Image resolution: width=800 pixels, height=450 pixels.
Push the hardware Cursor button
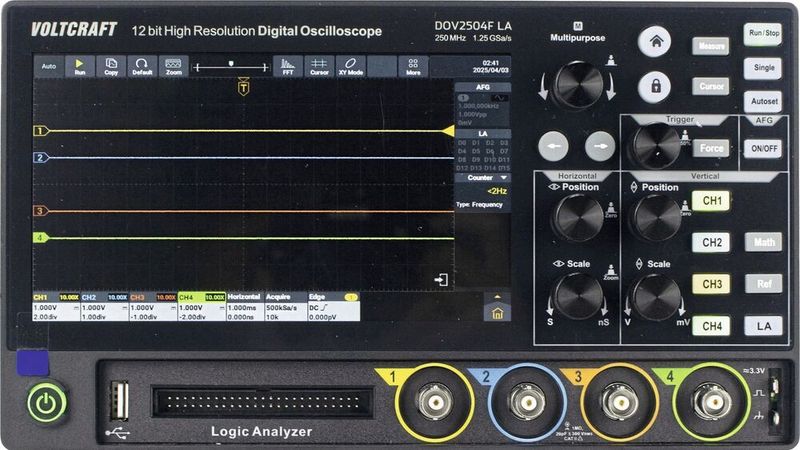[711, 86]
